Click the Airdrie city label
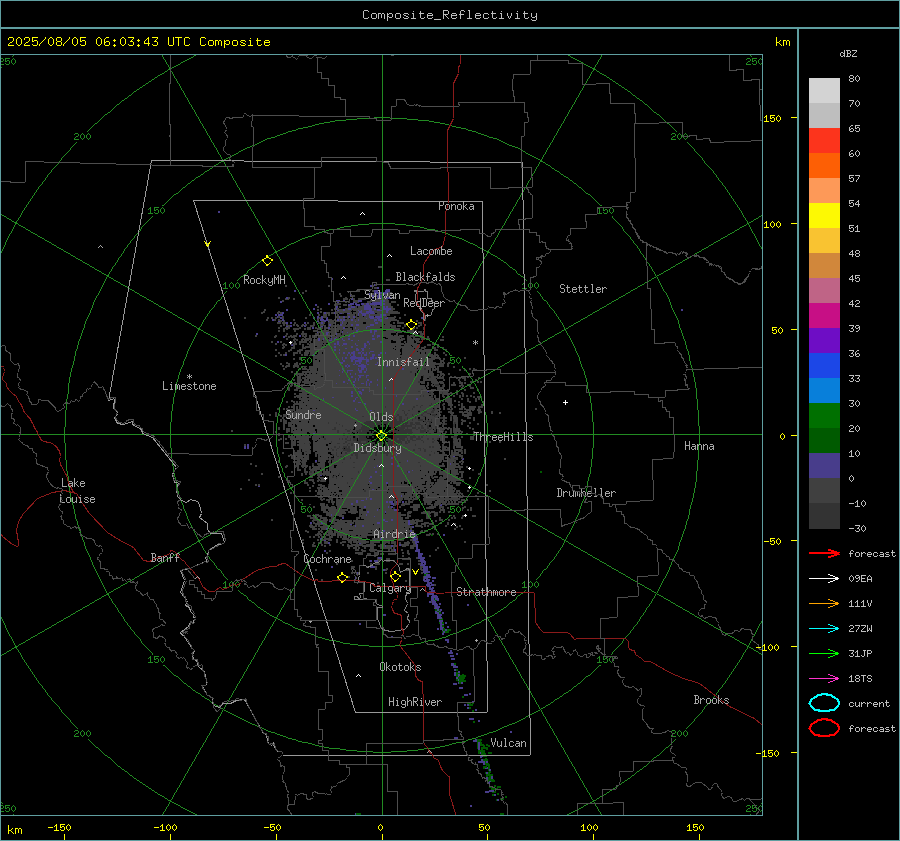900x841 pixels. pos(394,534)
